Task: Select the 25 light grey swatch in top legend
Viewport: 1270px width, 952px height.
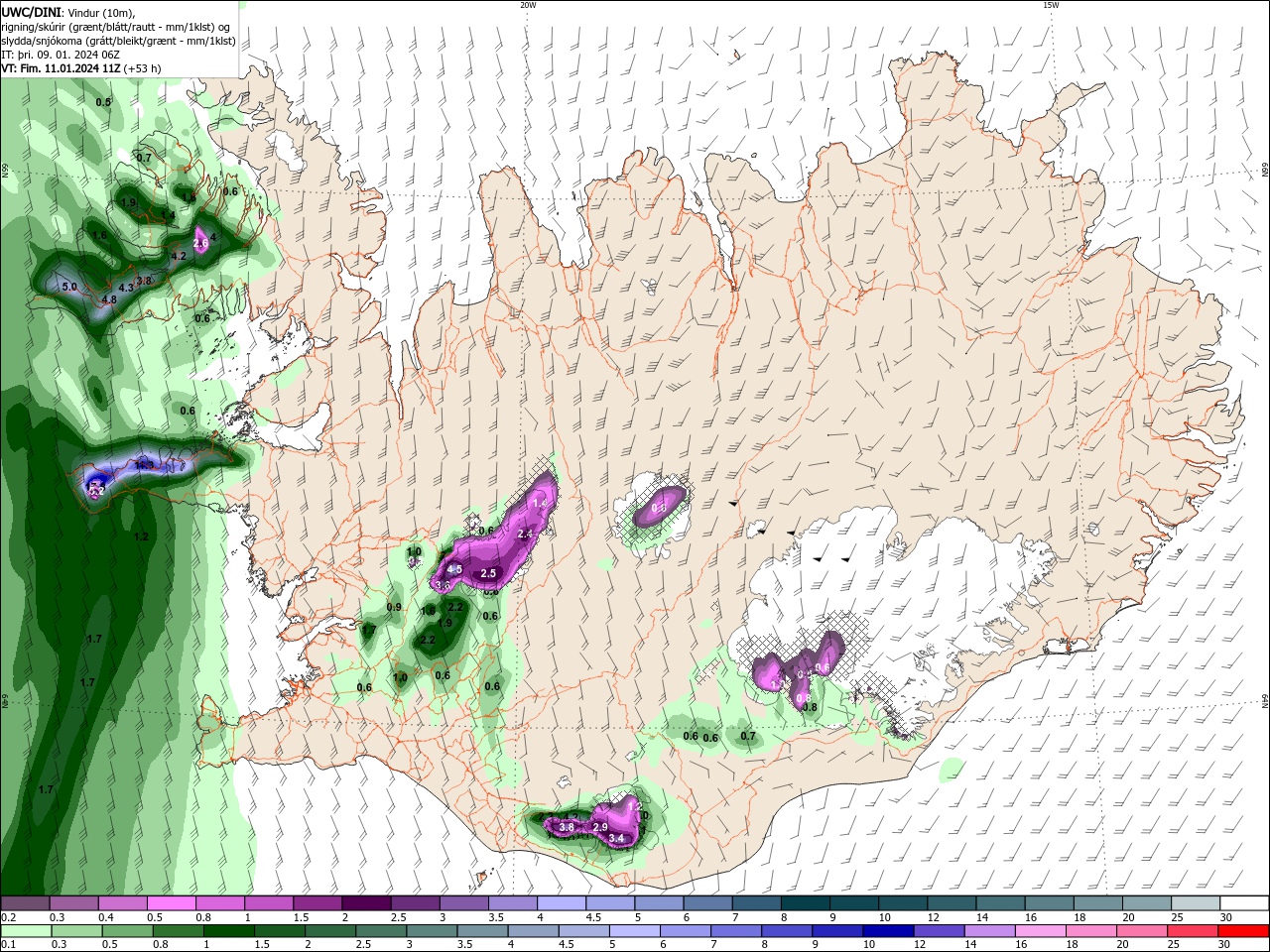Action: (x=1197, y=903)
